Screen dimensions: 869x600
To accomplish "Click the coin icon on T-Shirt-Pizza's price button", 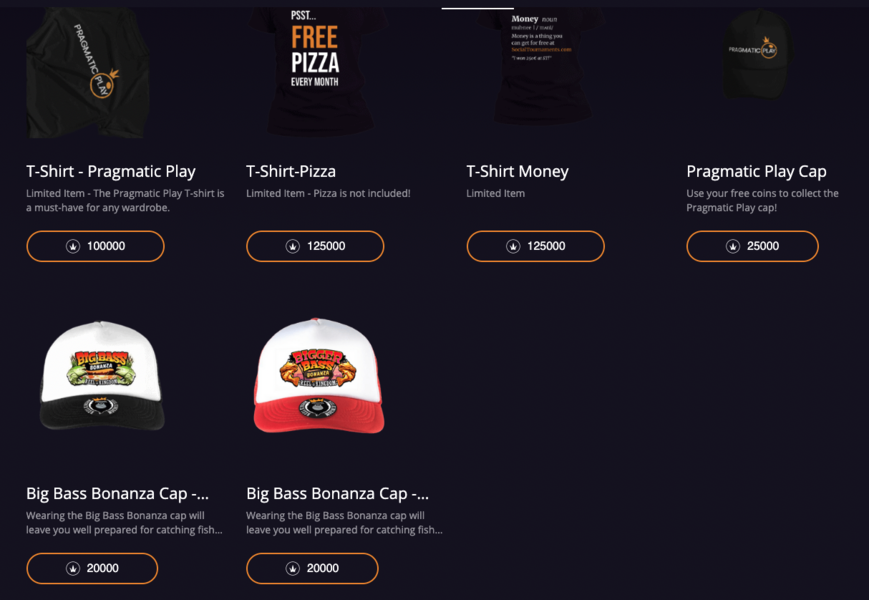I will coord(293,246).
